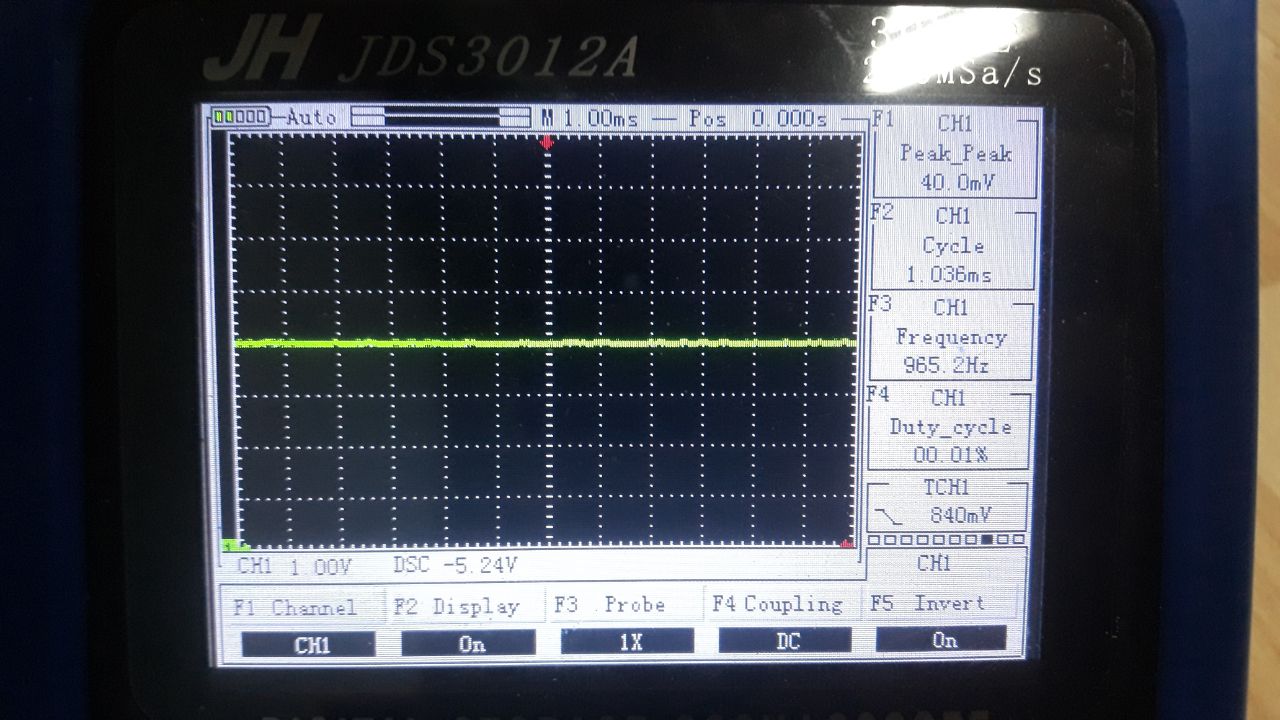This screenshot has width=1280, height=720.
Task: Change the probe attenuation "1X" setting
Action: point(627,642)
